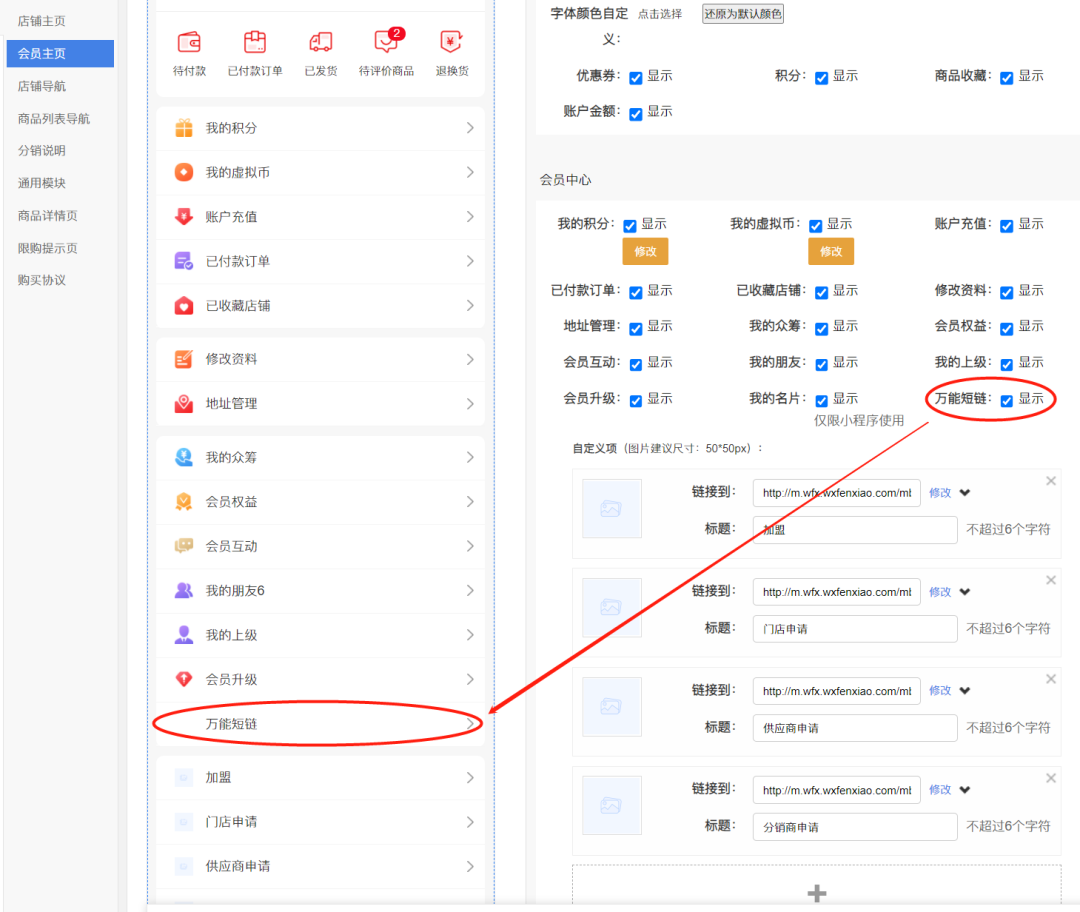Screen dimensions: 1080x912
Task: Click the 地址管理 location icon
Action: coord(184,404)
